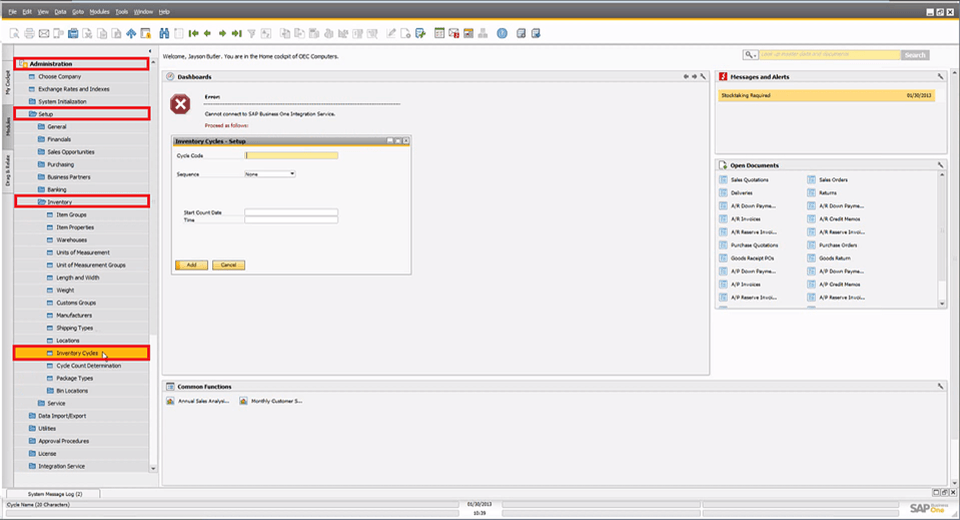The image size is (960, 520).
Task: Click the blue round Help icon
Action: (502, 34)
